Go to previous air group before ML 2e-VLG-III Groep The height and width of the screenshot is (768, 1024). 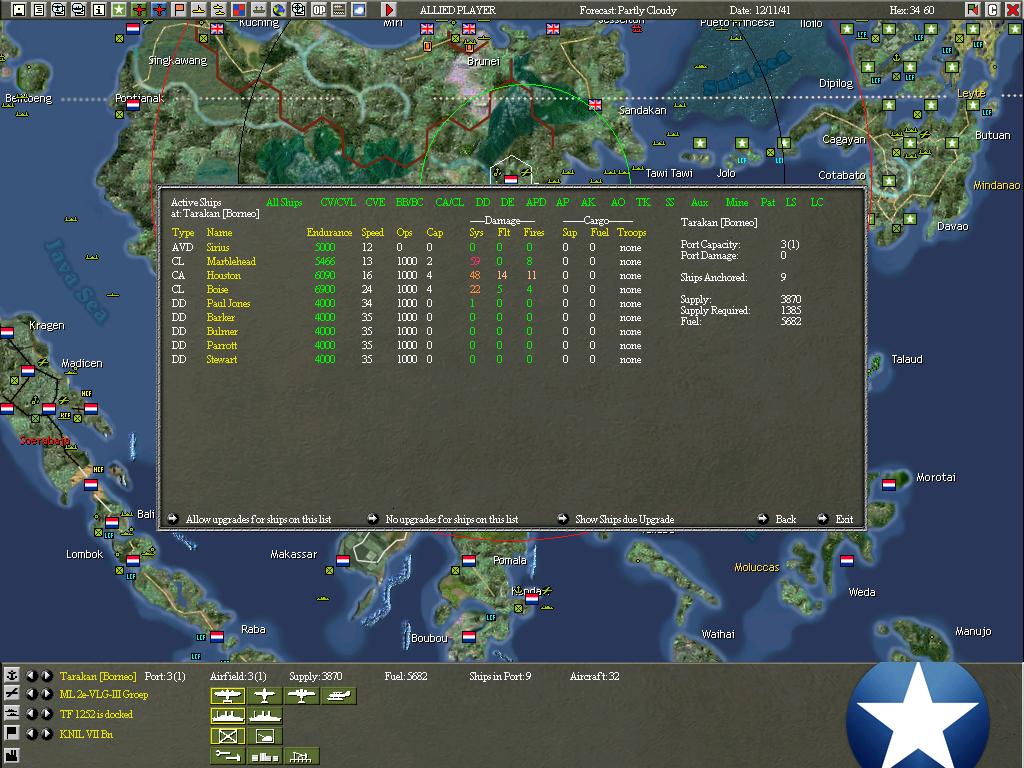(x=31, y=695)
